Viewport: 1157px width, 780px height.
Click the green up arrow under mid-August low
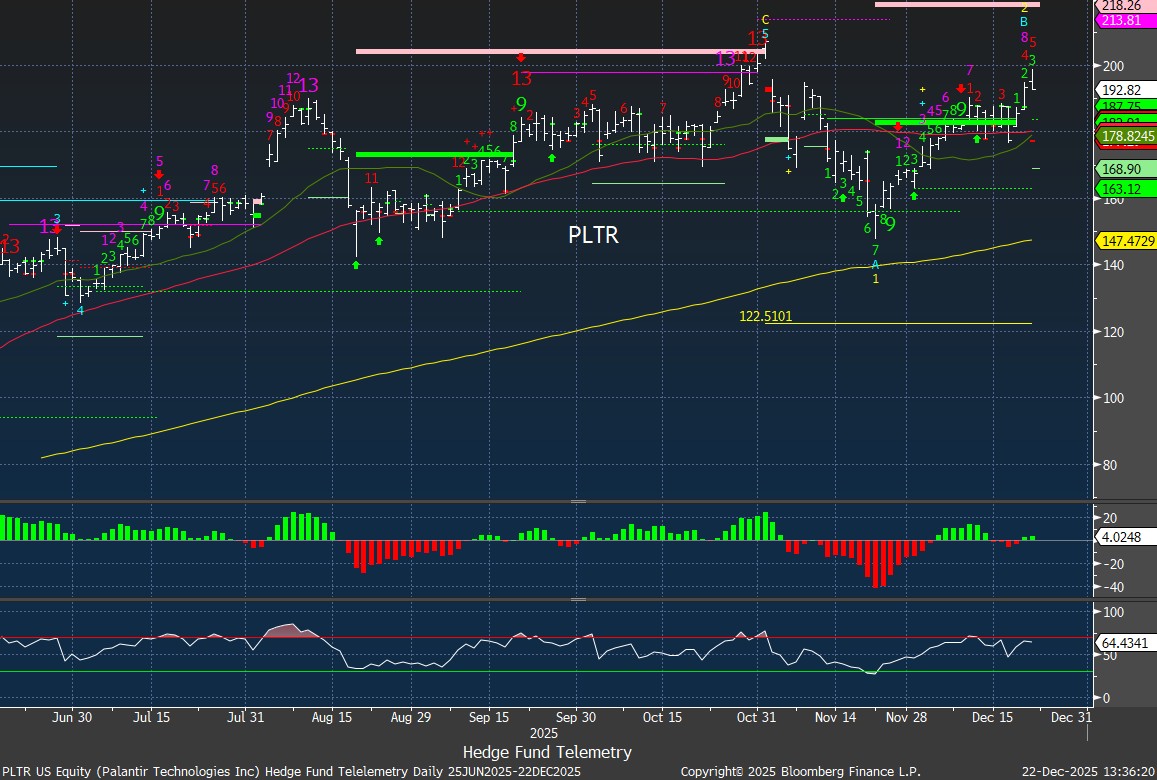click(x=356, y=264)
